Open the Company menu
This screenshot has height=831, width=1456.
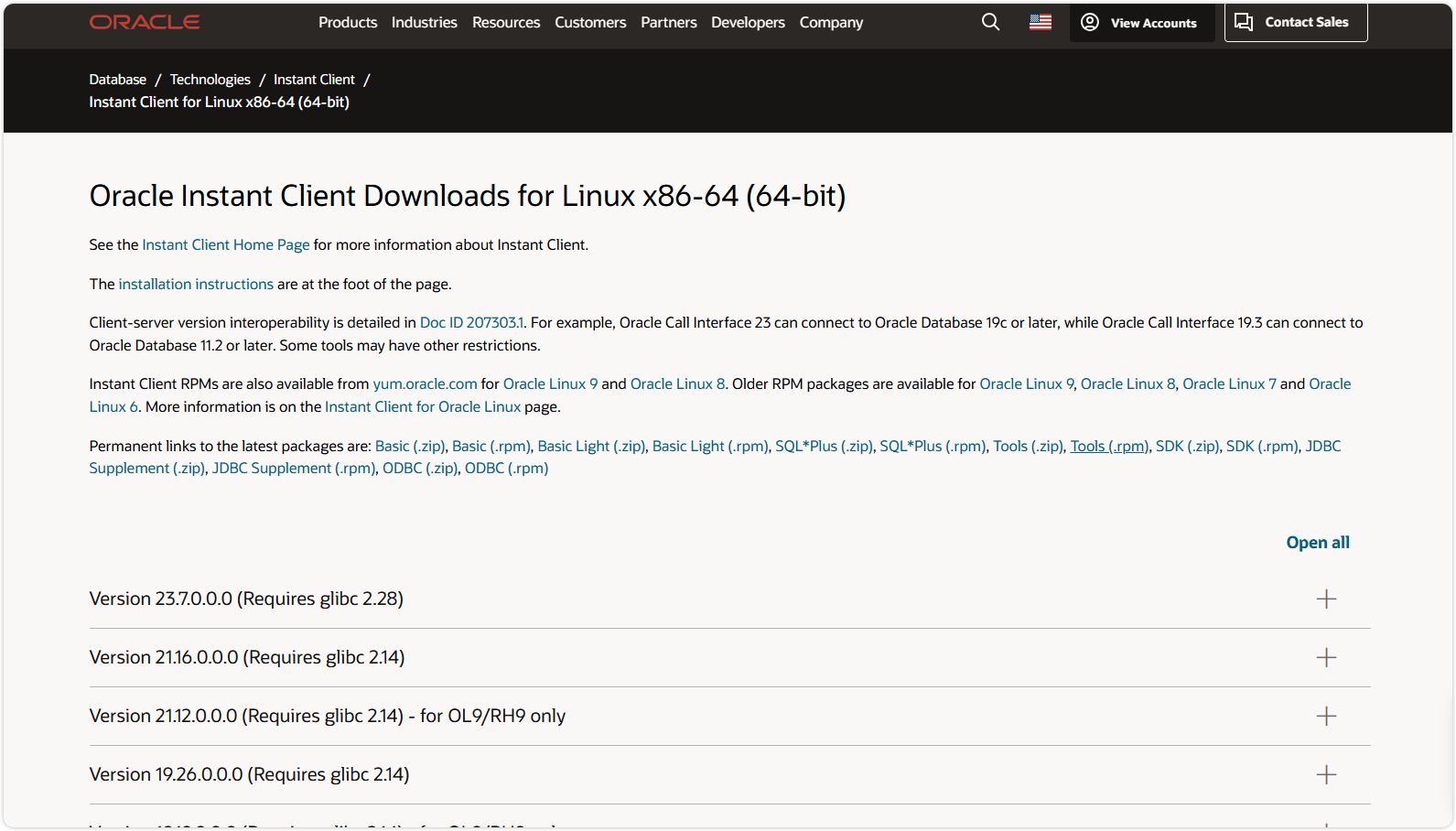(x=831, y=22)
